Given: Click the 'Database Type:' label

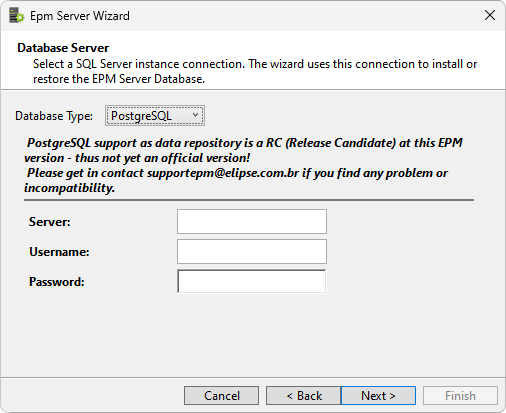Looking at the screenshot, I should pyautogui.click(x=54, y=116).
